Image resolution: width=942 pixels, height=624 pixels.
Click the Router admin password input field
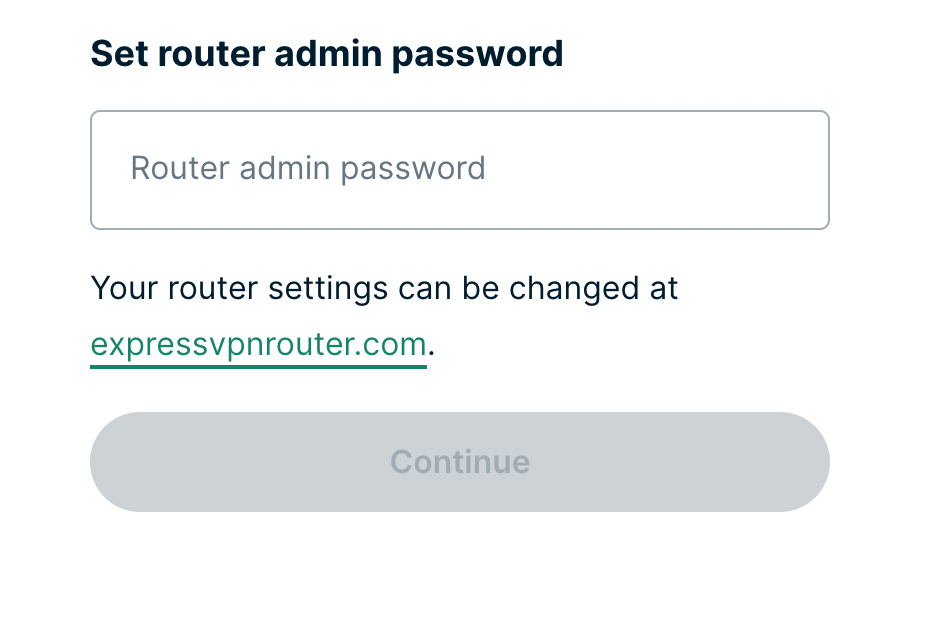coord(460,169)
